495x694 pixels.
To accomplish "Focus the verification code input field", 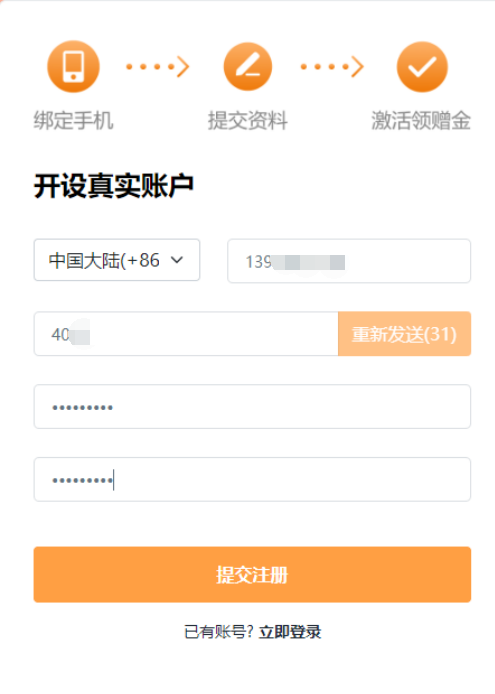I will pyautogui.click(x=186, y=334).
